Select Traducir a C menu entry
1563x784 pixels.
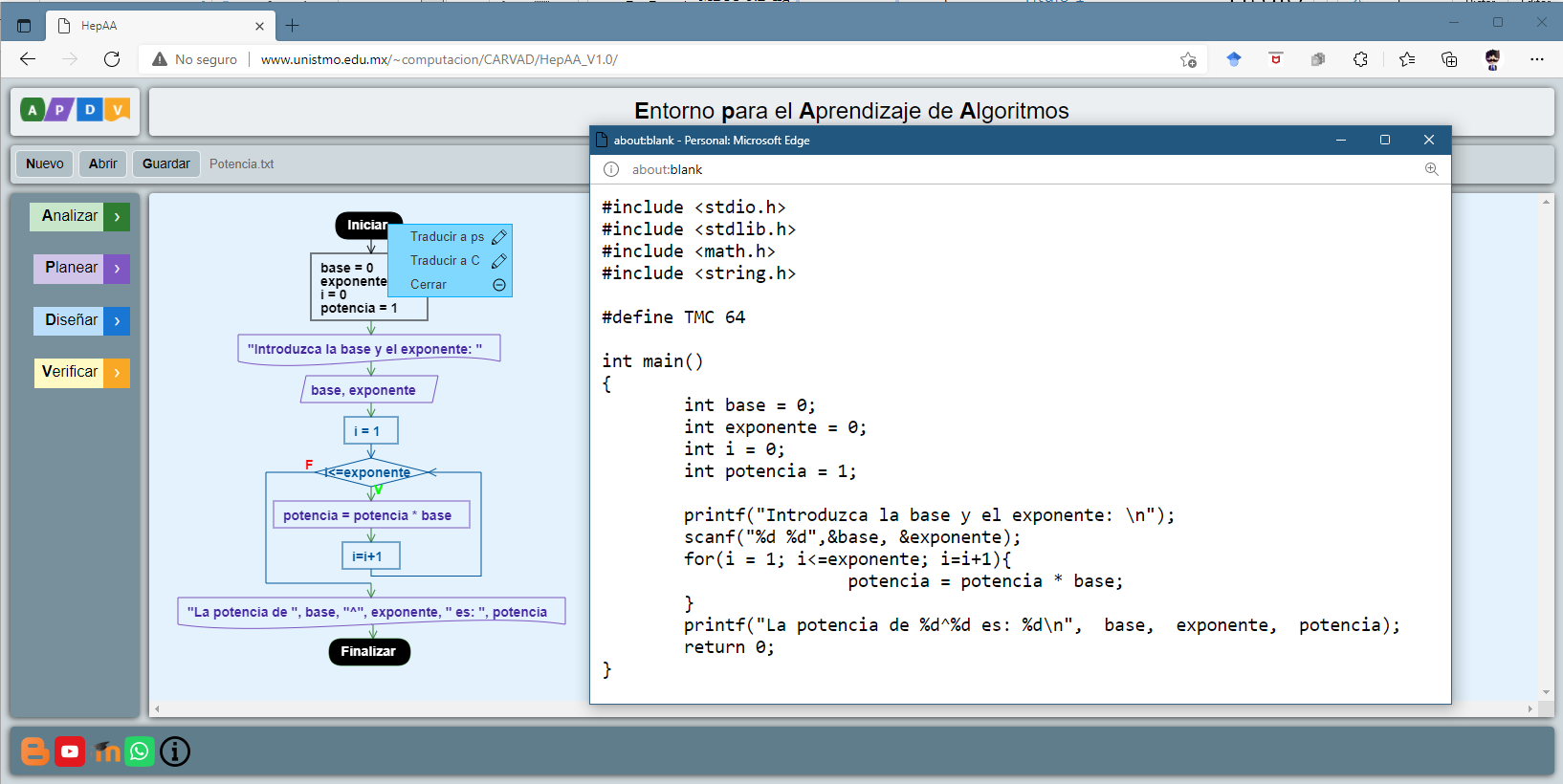[x=445, y=261]
